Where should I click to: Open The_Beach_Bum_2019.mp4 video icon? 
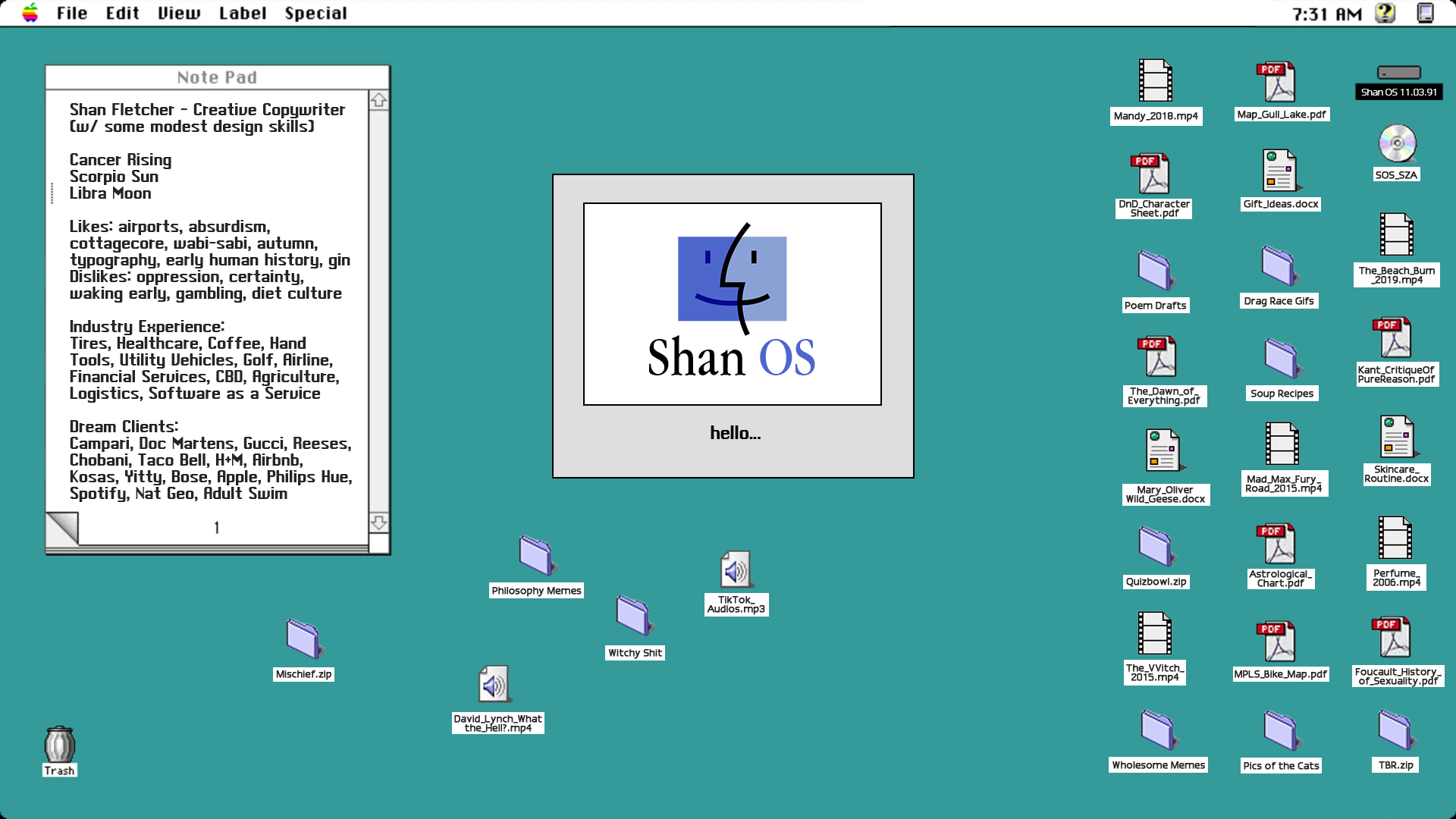[x=1396, y=234]
